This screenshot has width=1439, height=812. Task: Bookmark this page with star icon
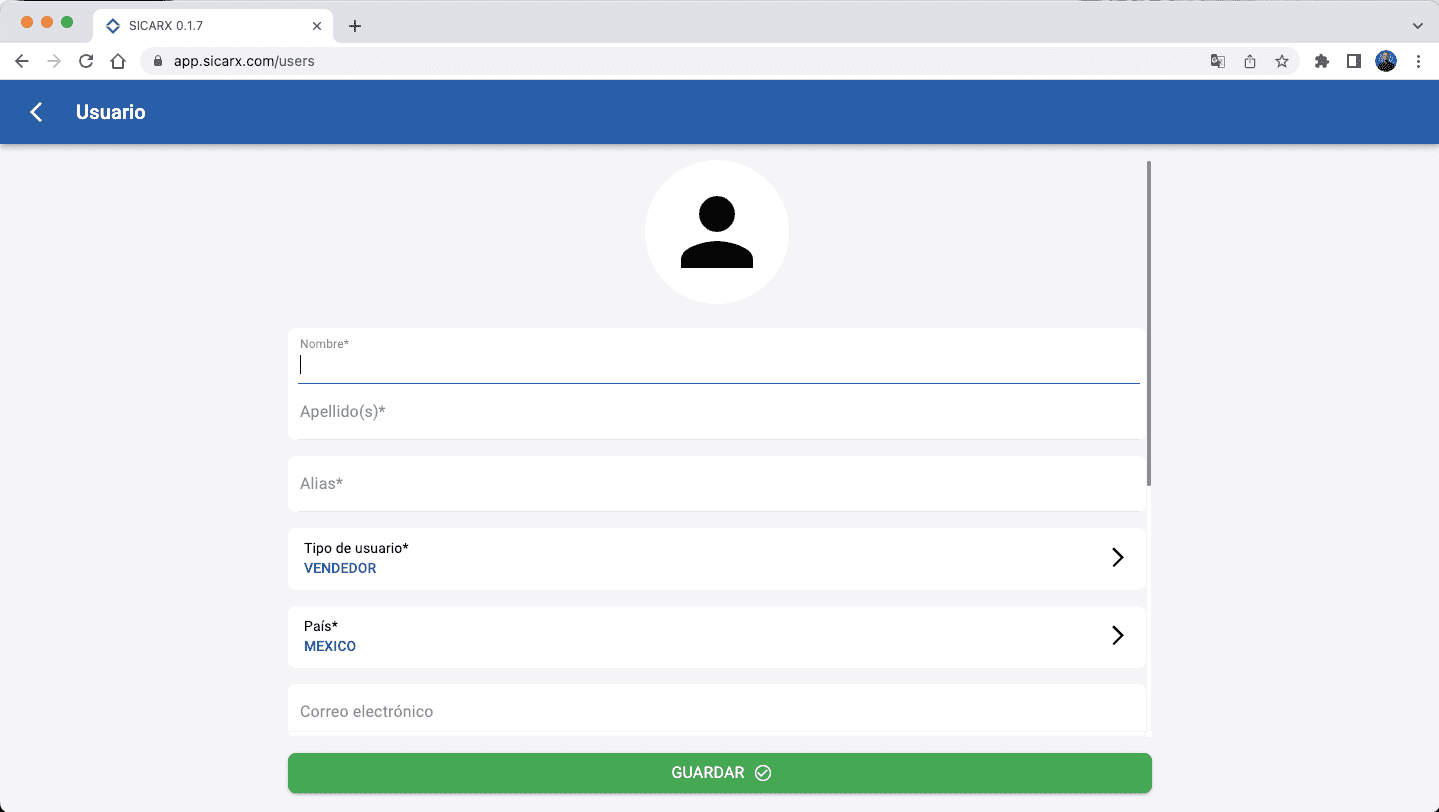[x=1281, y=61]
